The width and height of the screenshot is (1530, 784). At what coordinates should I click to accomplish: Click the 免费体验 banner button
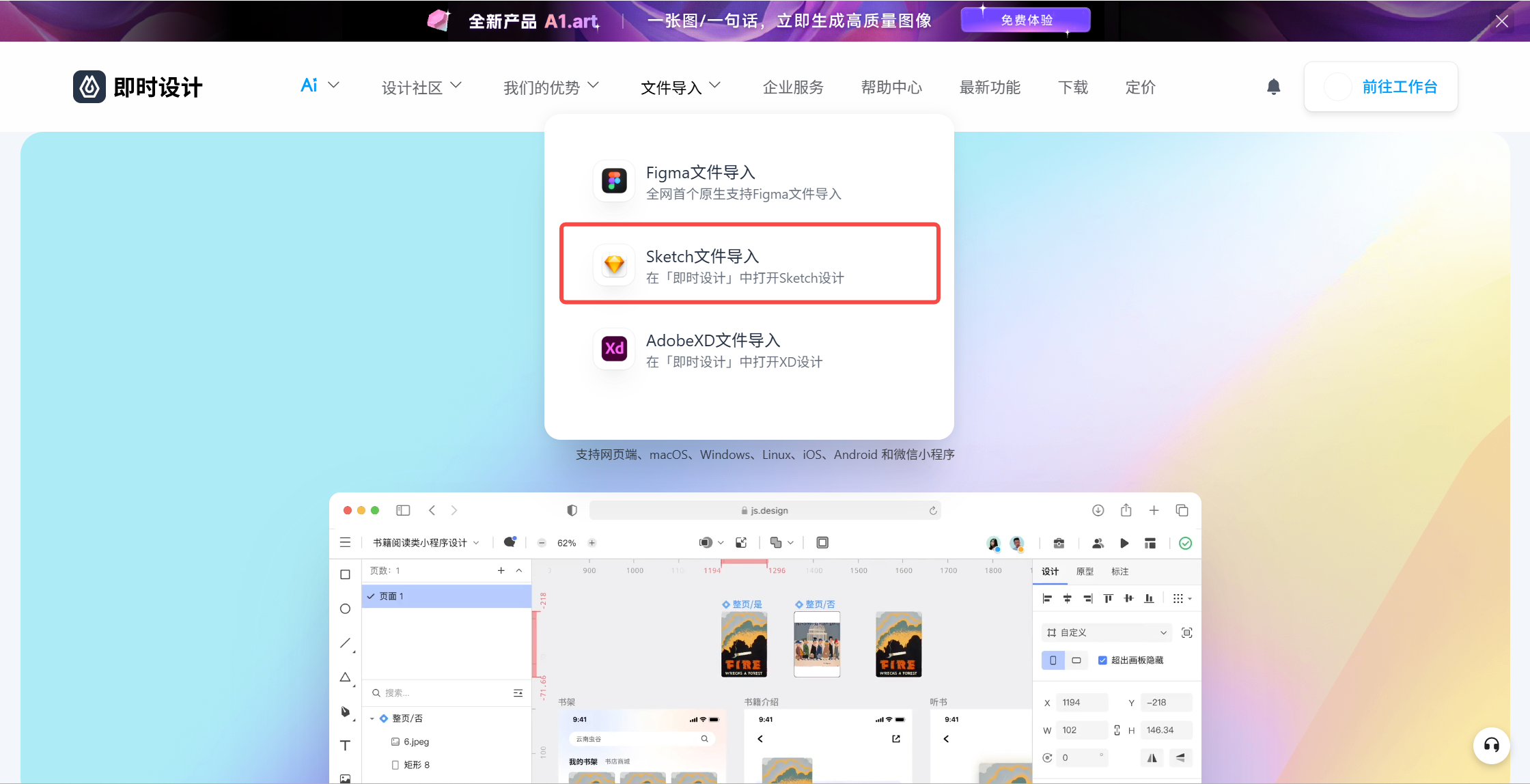[x=1025, y=20]
